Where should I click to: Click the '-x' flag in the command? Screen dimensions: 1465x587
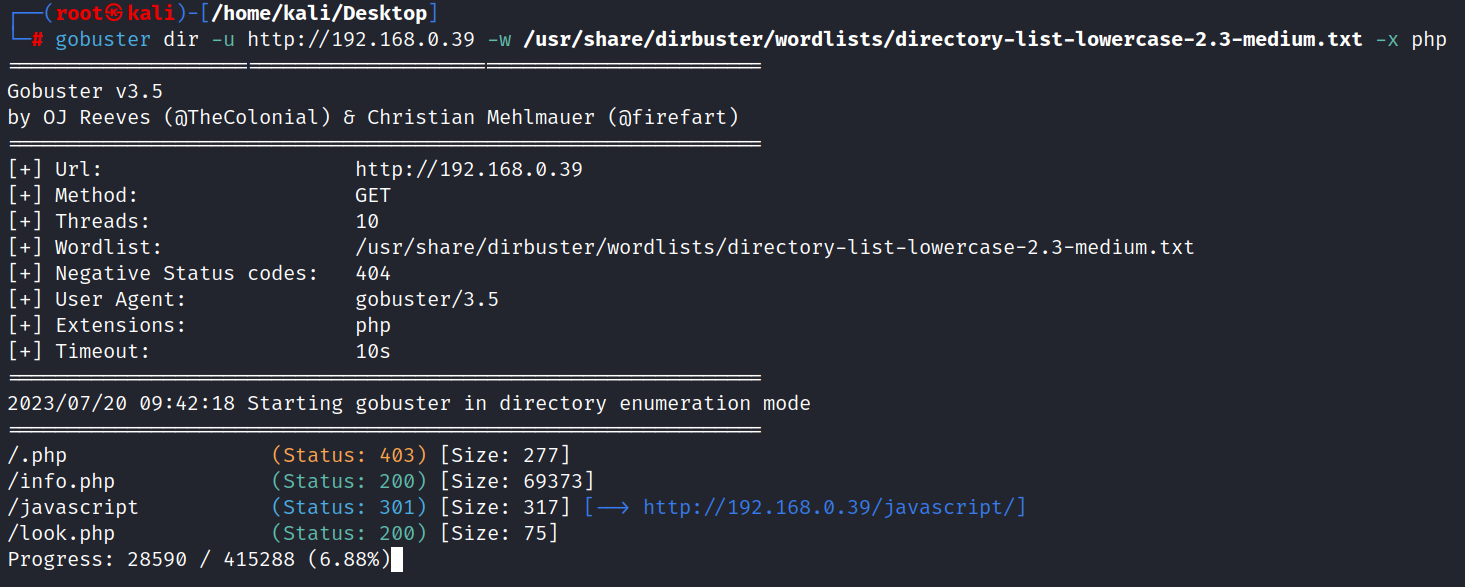(x=1387, y=40)
